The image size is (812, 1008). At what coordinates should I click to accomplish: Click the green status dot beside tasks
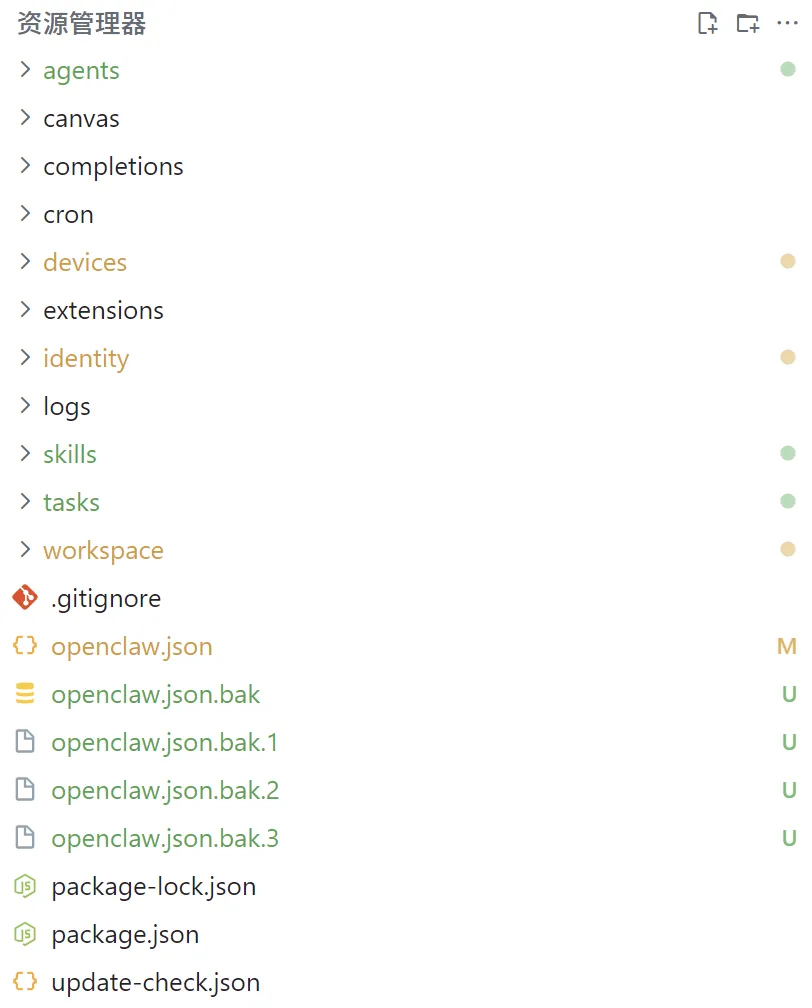pyautogui.click(x=788, y=501)
